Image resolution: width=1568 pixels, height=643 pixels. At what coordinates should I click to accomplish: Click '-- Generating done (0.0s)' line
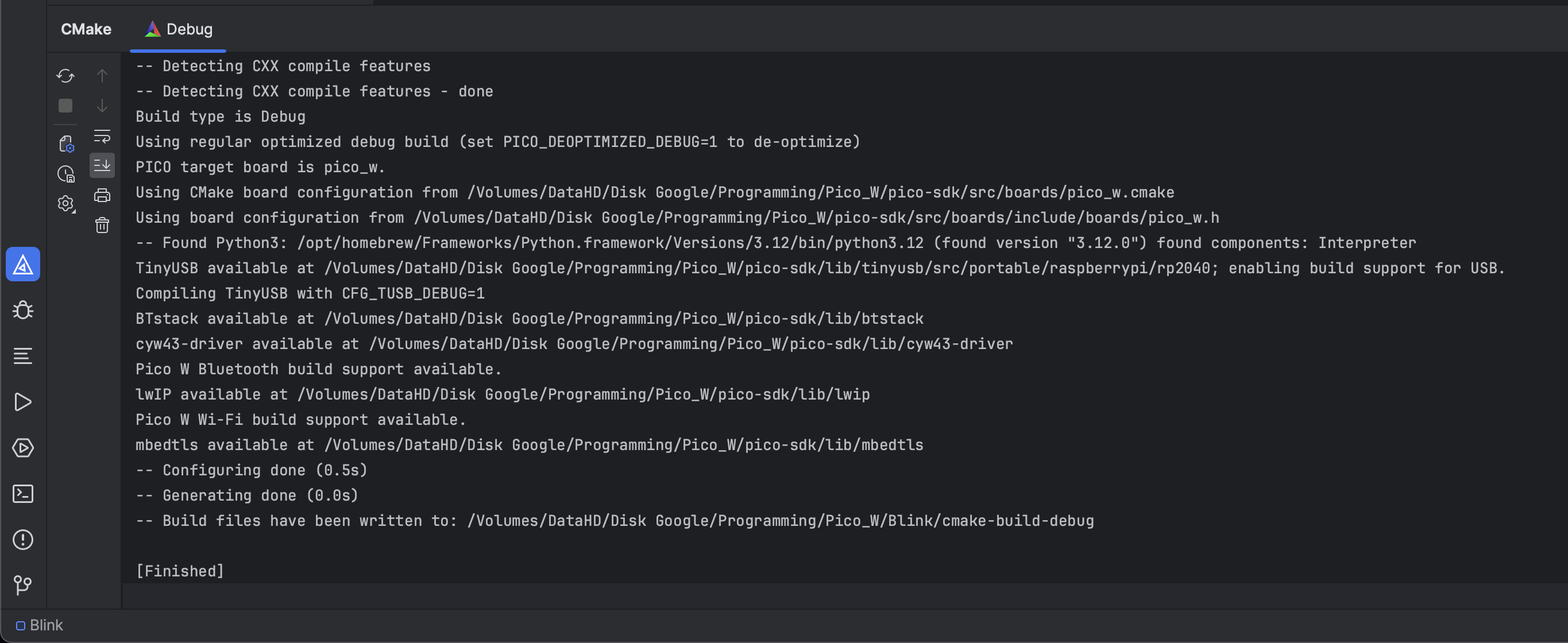(247, 495)
